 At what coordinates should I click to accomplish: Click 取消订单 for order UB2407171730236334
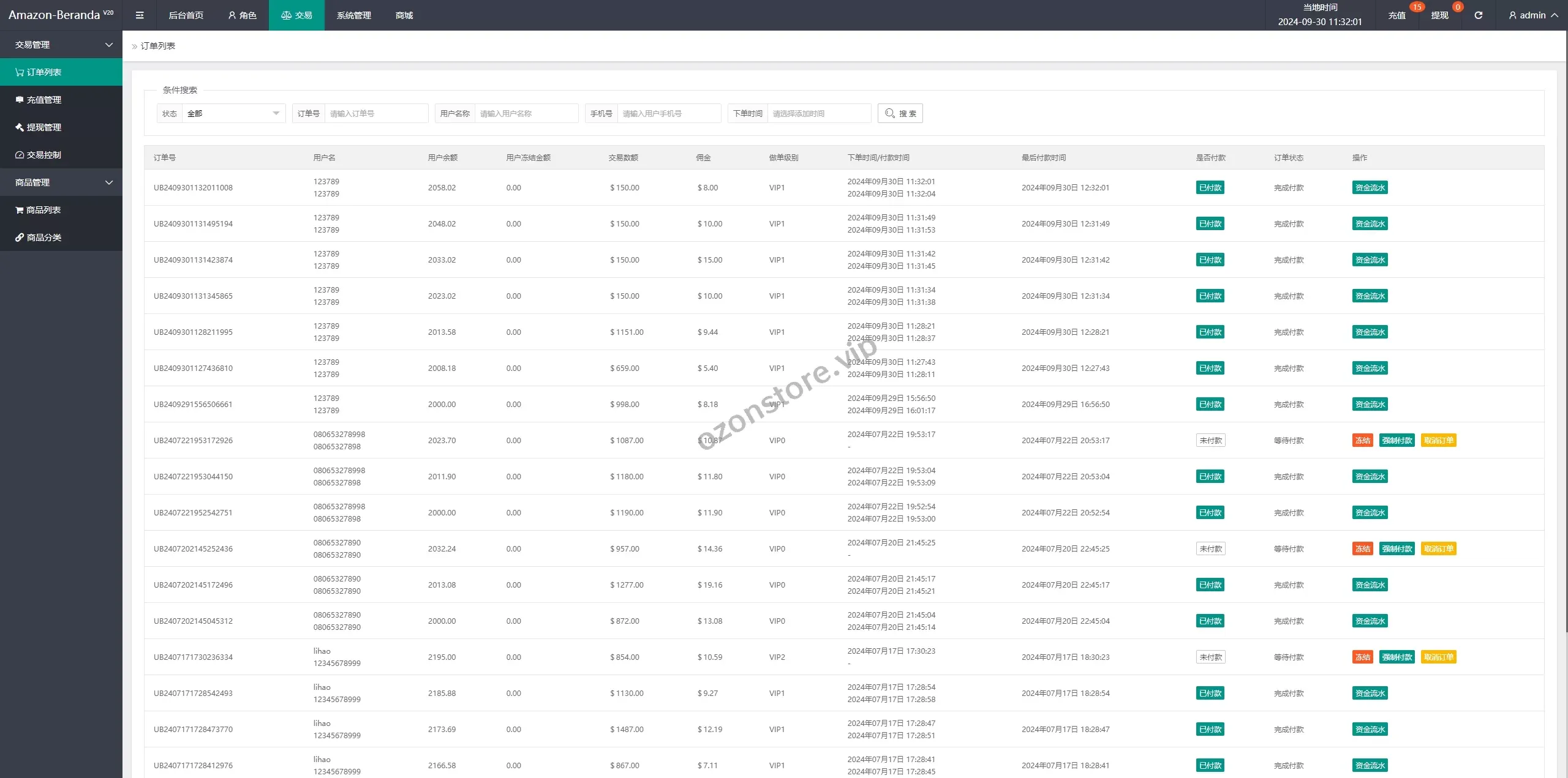pos(1438,657)
